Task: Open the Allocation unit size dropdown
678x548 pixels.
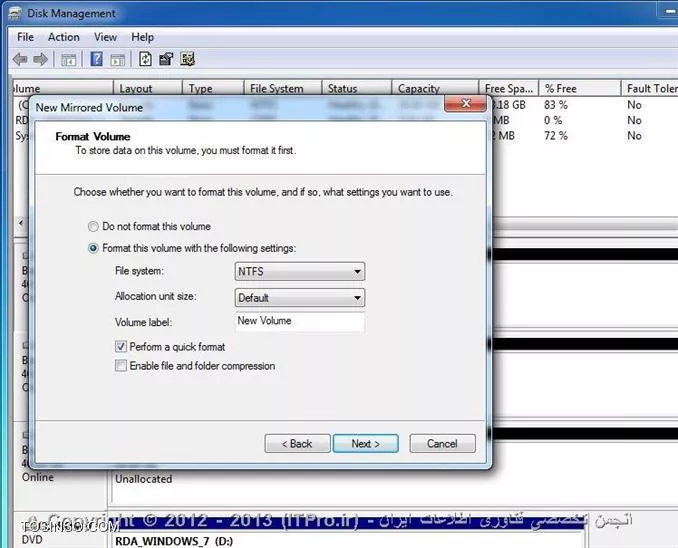Action: [x=300, y=298]
